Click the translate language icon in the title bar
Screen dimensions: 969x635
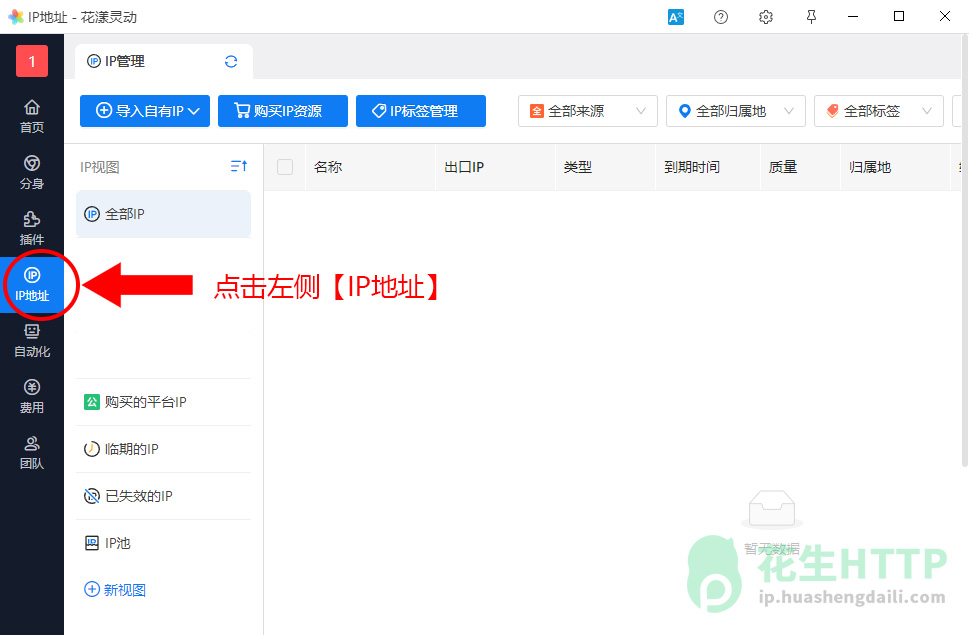(x=676, y=17)
